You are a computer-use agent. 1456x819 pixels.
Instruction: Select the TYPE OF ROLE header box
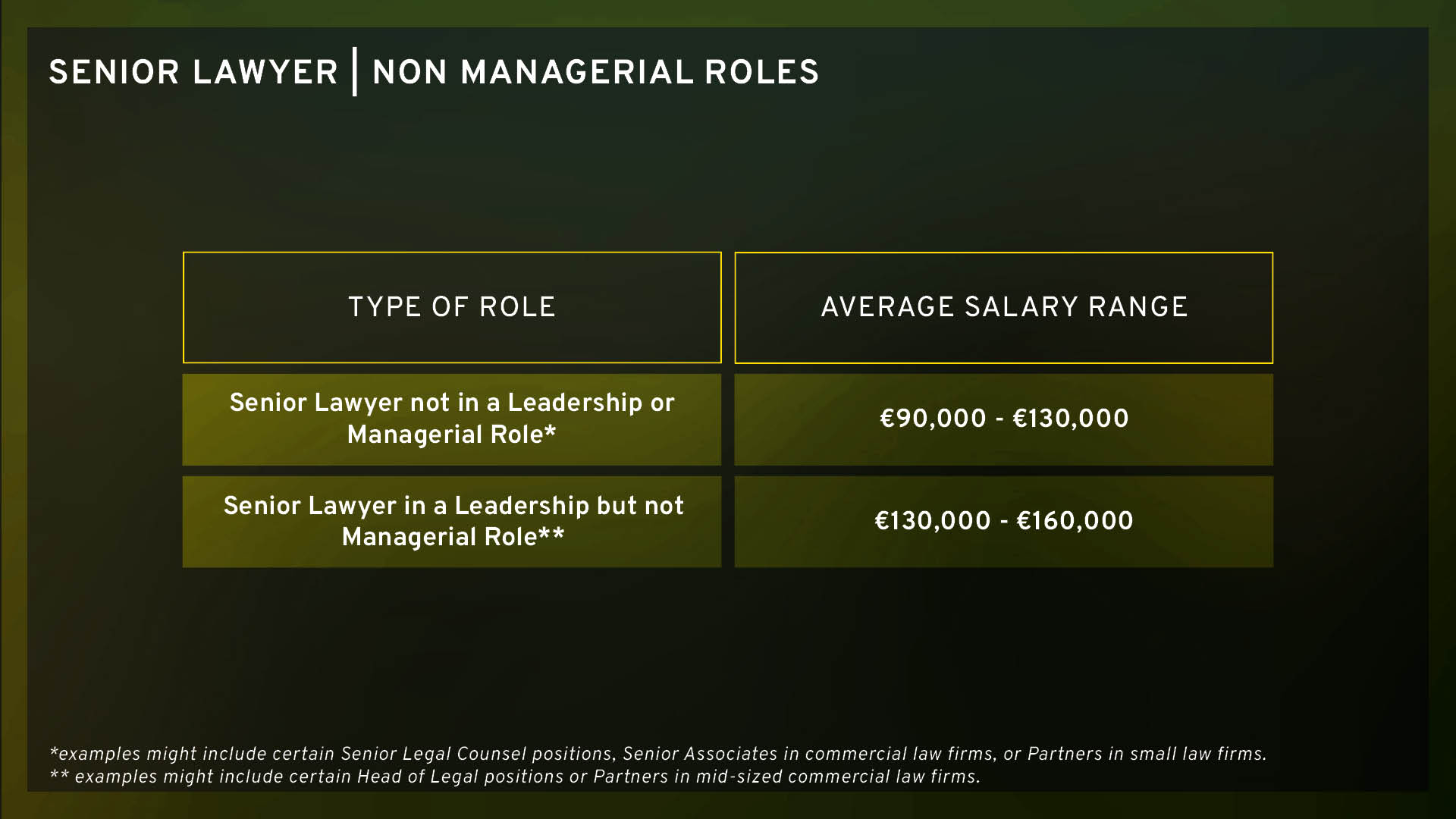point(452,307)
